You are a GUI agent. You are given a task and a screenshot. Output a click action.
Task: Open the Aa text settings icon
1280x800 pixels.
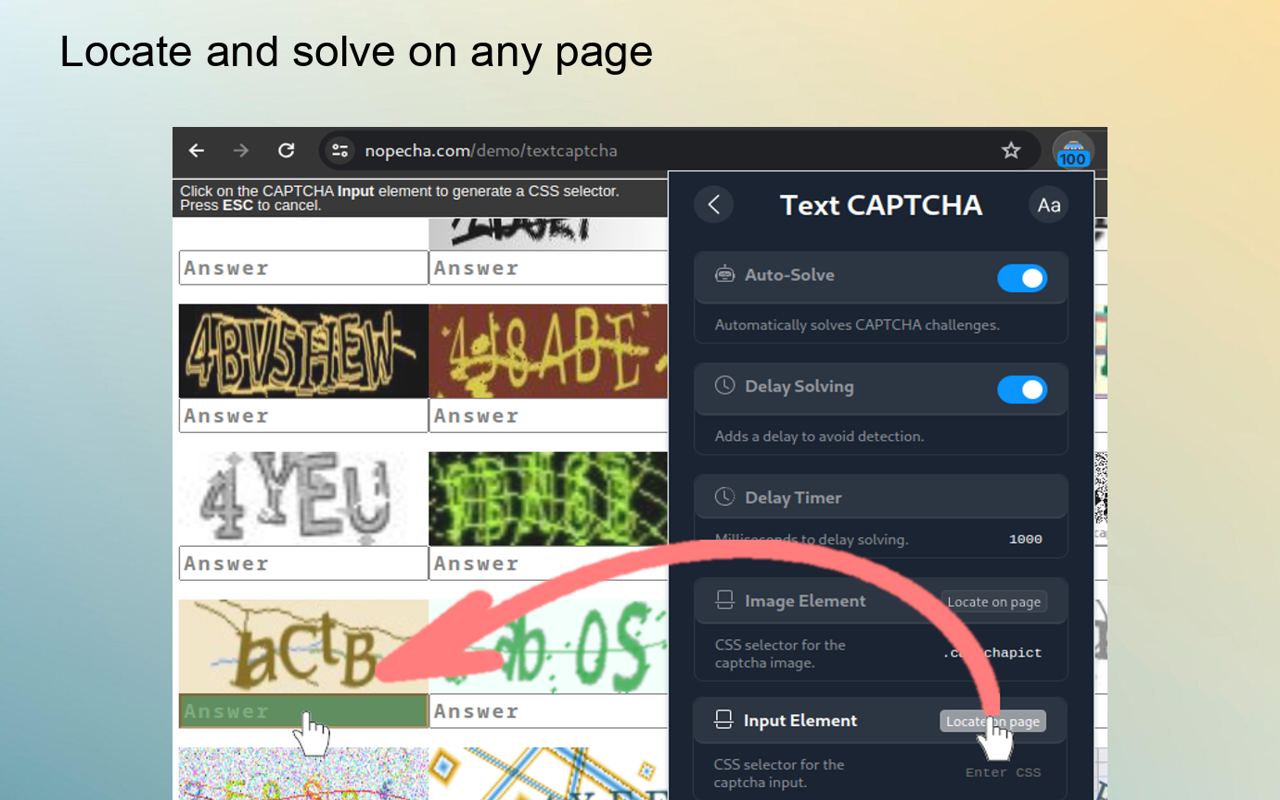[1048, 205]
